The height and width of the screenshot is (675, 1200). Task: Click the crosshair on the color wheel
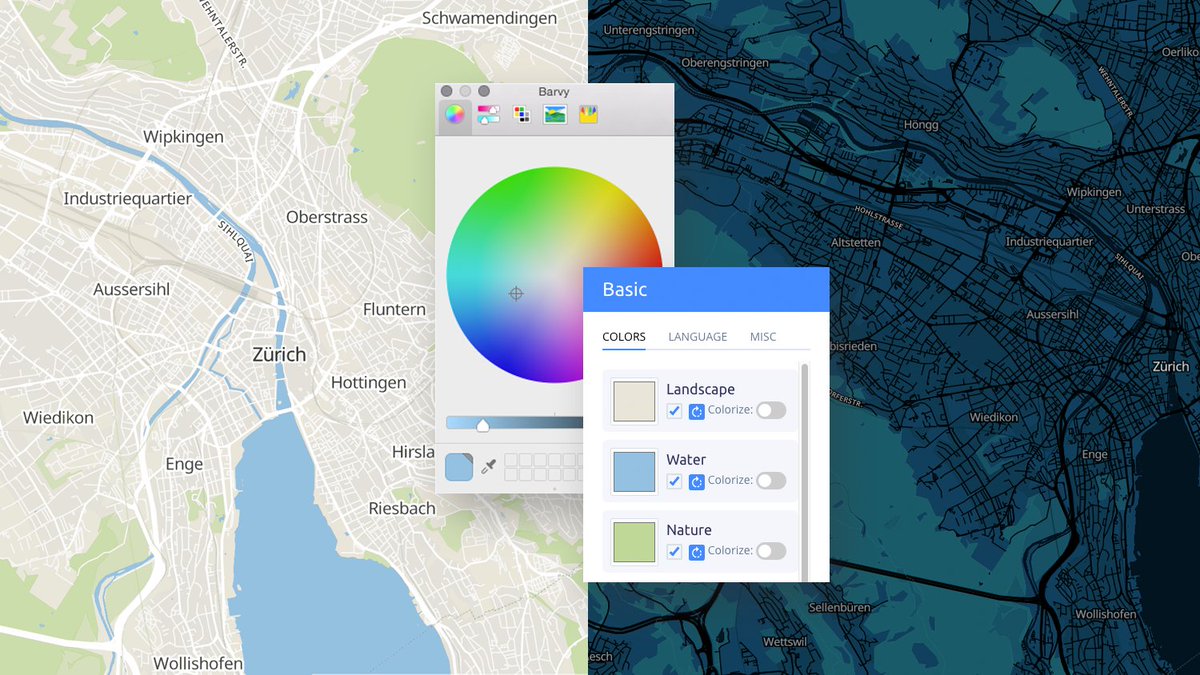point(516,293)
